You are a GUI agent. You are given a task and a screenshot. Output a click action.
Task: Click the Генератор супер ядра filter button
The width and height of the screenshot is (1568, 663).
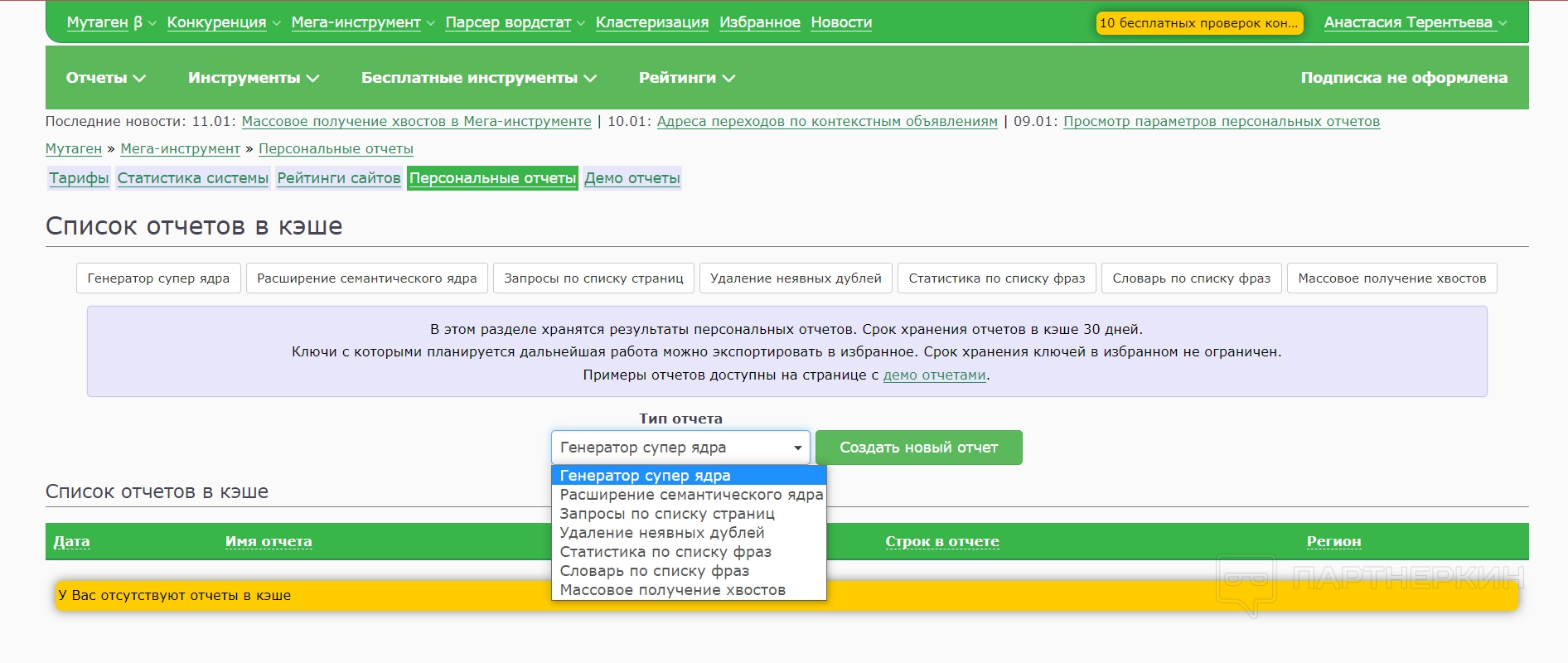(158, 278)
